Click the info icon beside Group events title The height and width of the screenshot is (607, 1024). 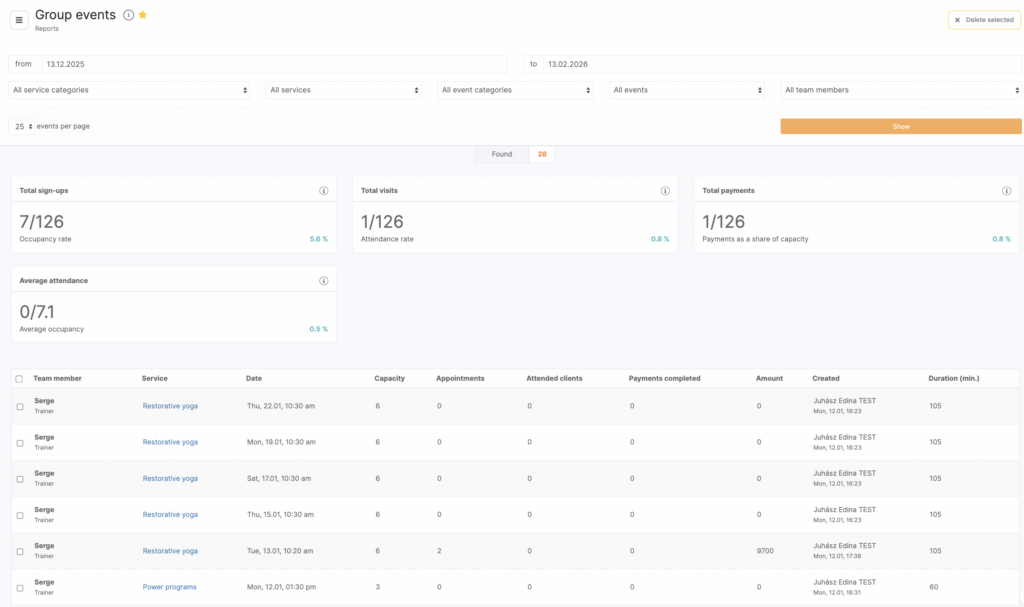tap(128, 15)
